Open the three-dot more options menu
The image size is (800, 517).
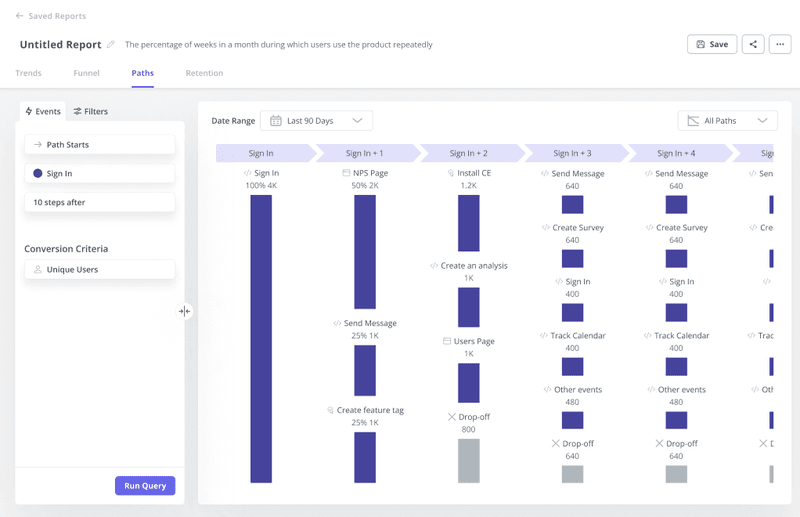(781, 44)
